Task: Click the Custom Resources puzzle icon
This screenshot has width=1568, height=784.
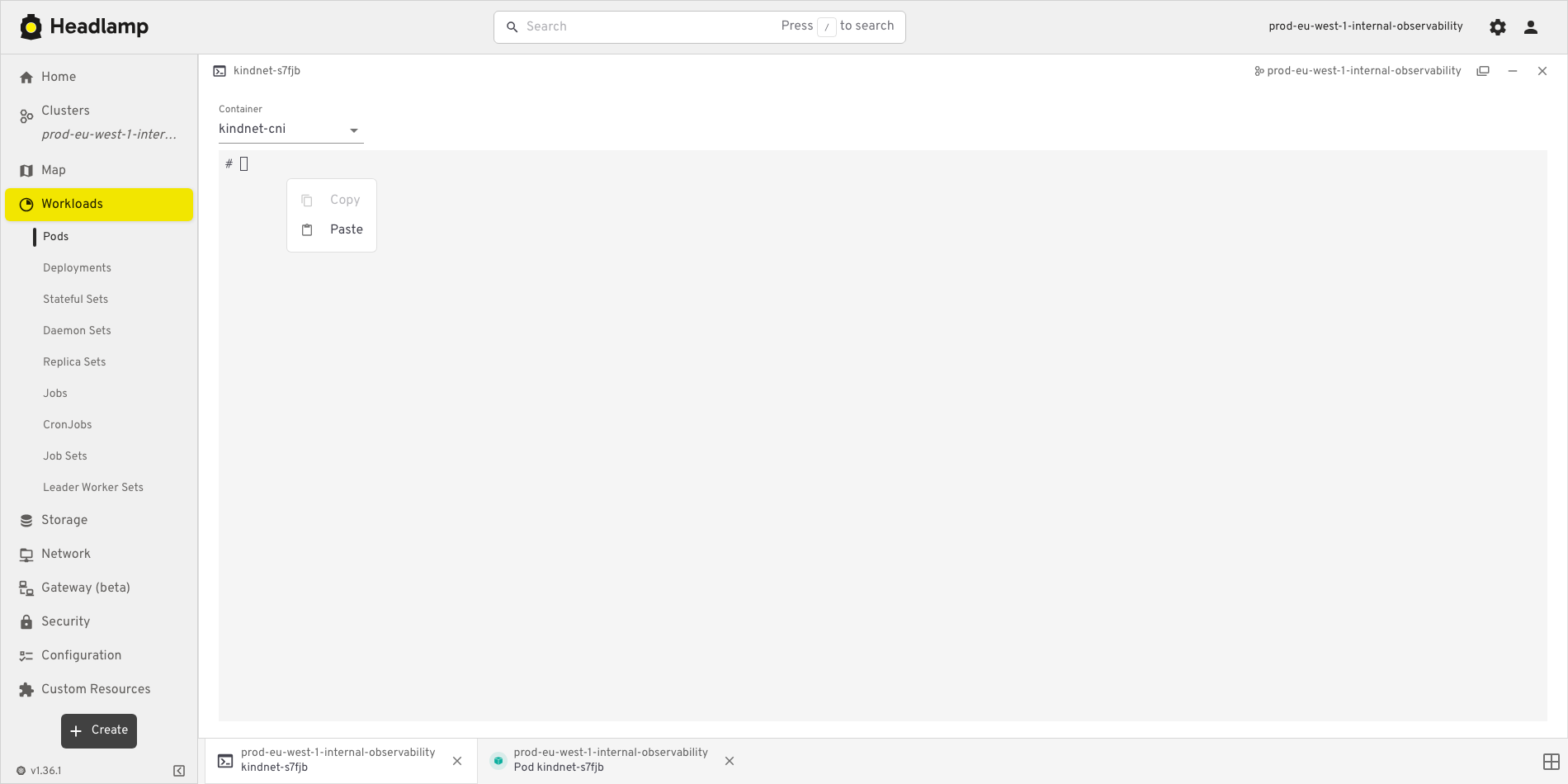Action: [x=26, y=690]
